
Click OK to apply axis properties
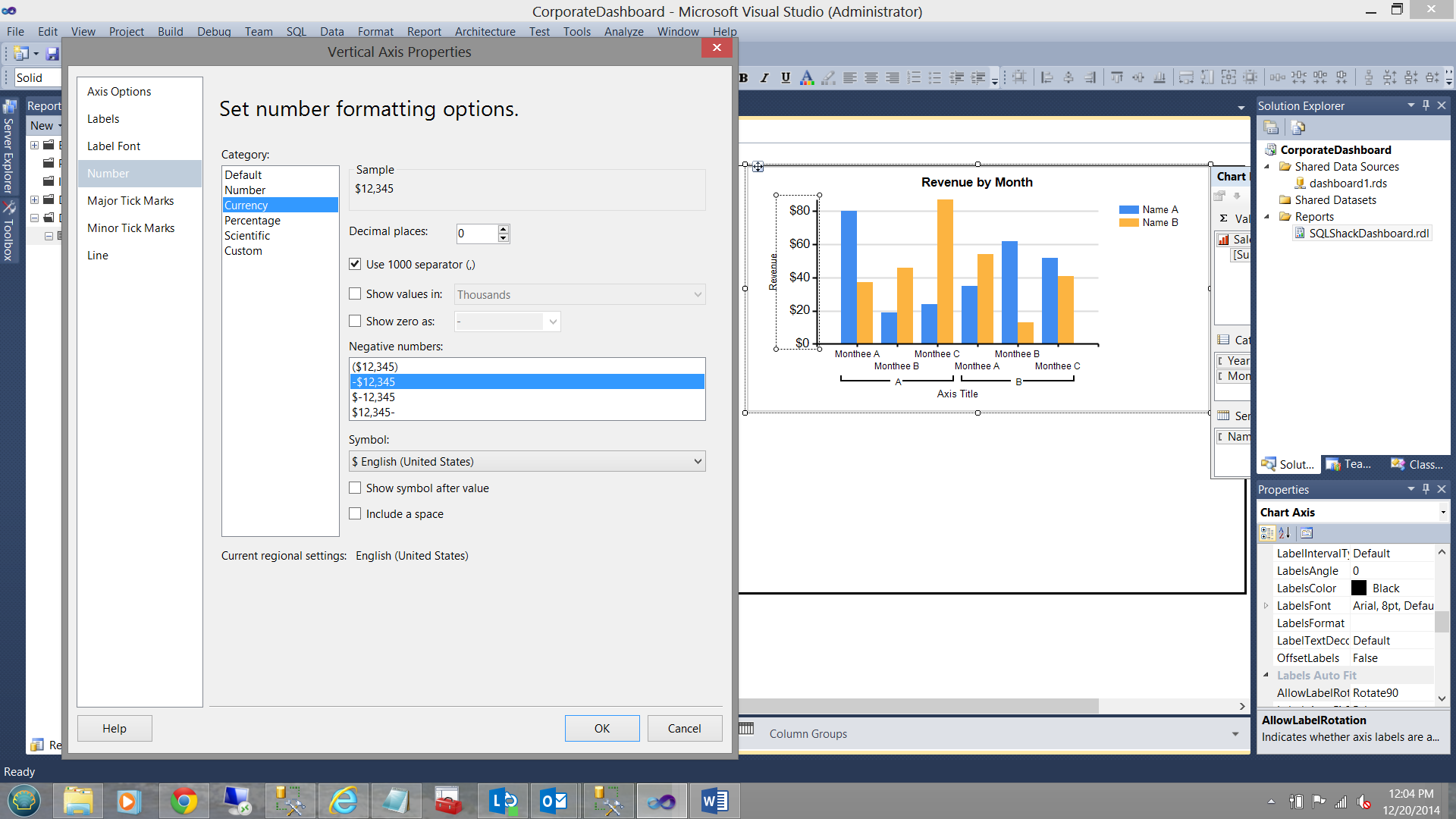601,728
